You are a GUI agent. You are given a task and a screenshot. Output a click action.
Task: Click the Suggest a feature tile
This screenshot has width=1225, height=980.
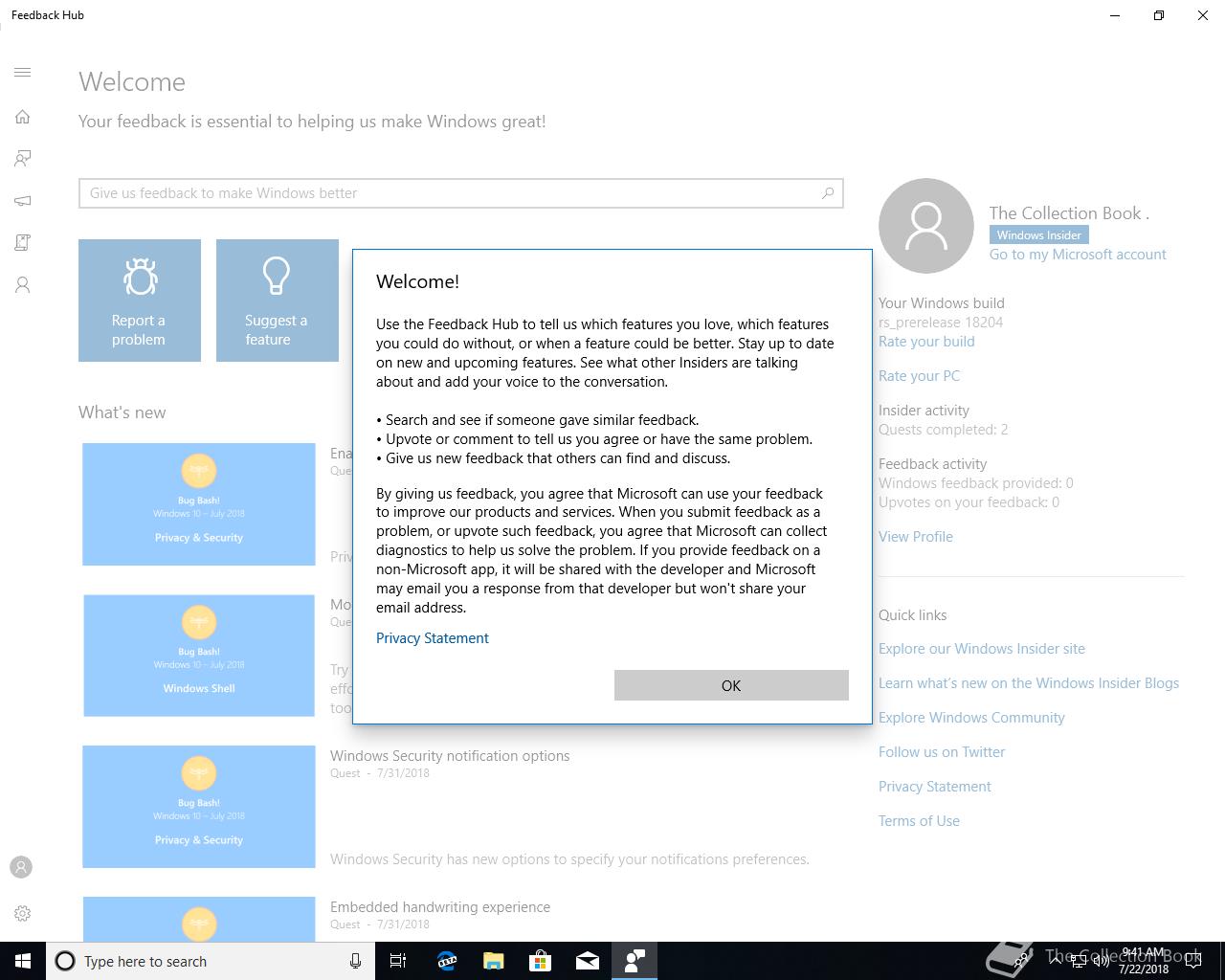(x=278, y=301)
